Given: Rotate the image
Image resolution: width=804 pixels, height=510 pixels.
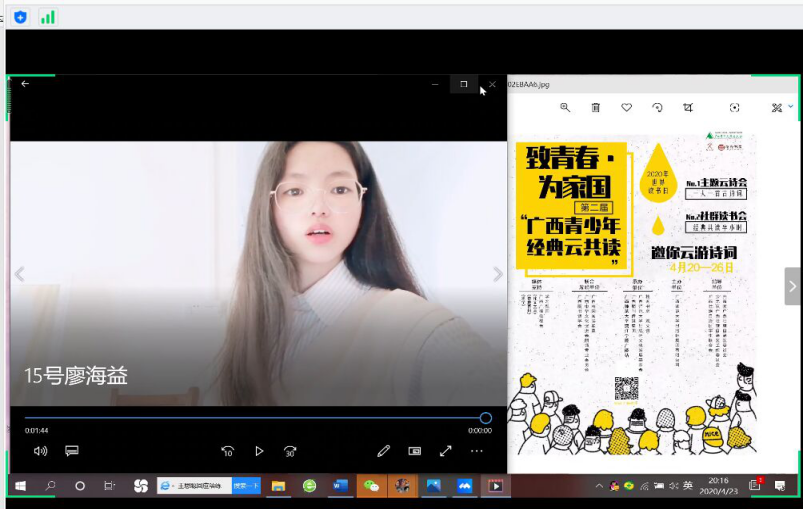Looking at the screenshot, I should coord(657,108).
